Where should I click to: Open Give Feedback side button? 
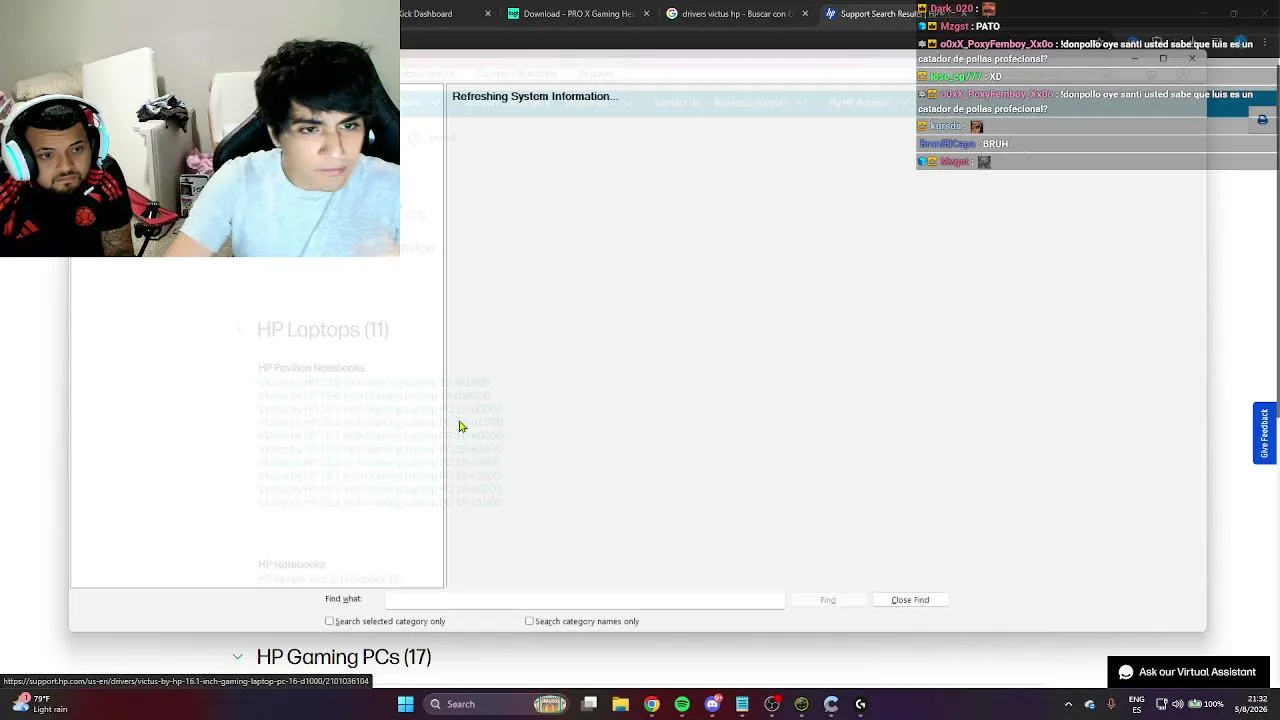coord(1264,433)
